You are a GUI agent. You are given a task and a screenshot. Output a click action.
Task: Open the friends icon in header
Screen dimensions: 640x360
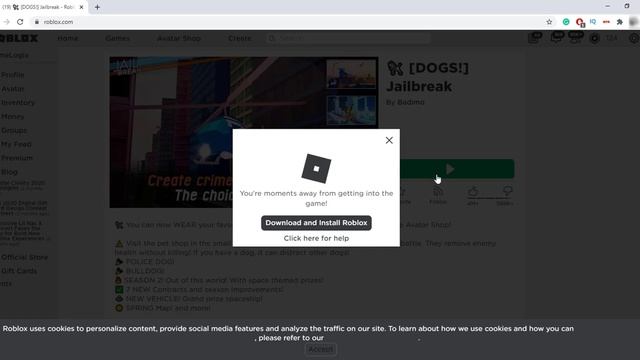click(x=575, y=38)
